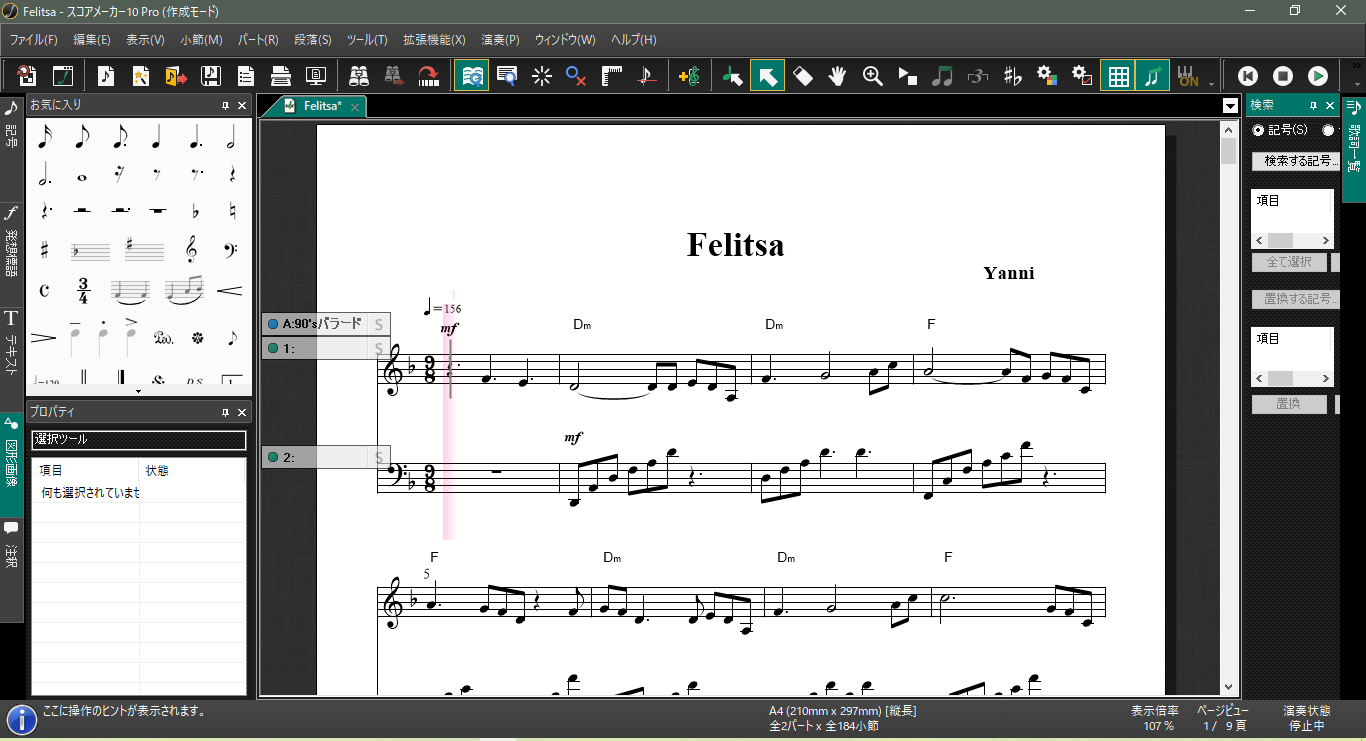Open the dropdown arrow beside keyboard ON
Image resolution: width=1366 pixels, height=741 pixels.
point(1212,84)
